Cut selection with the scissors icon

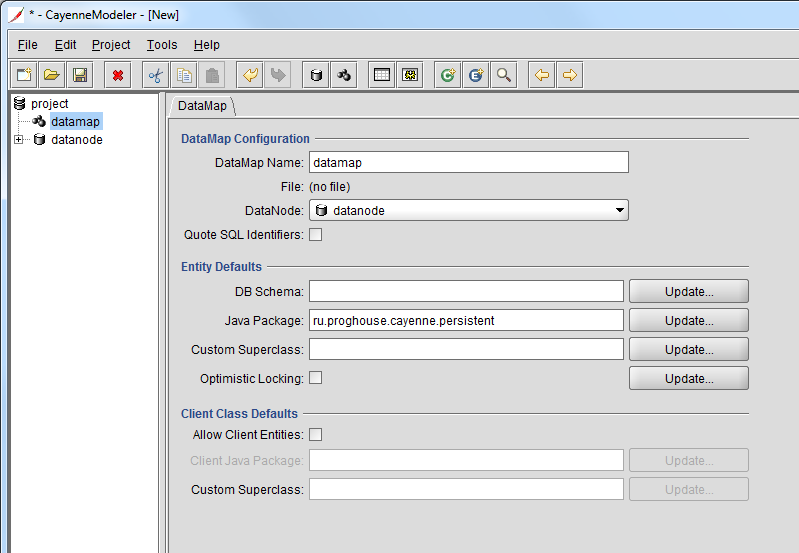(x=155, y=75)
